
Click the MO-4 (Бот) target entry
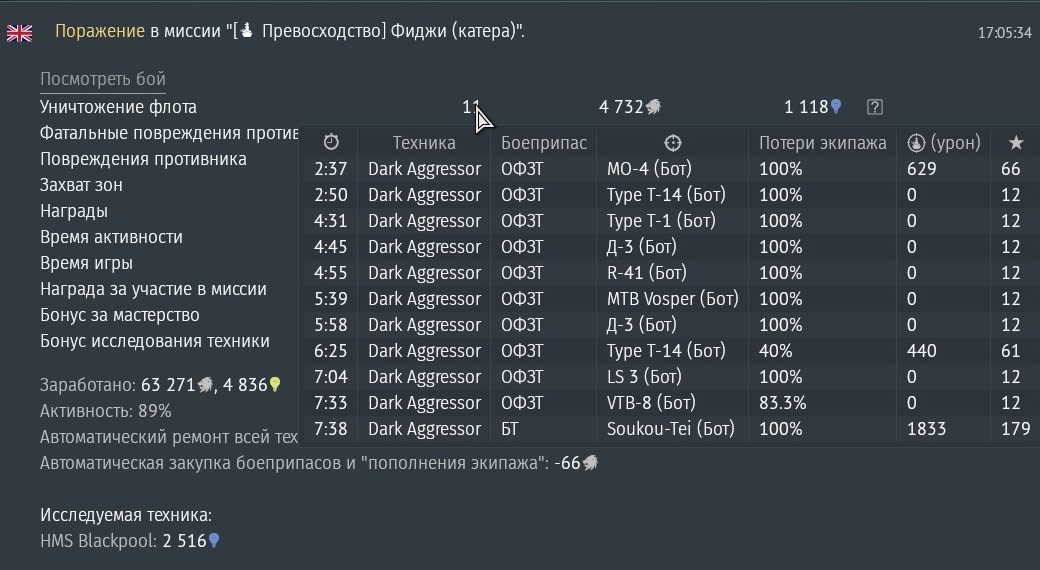649,169
